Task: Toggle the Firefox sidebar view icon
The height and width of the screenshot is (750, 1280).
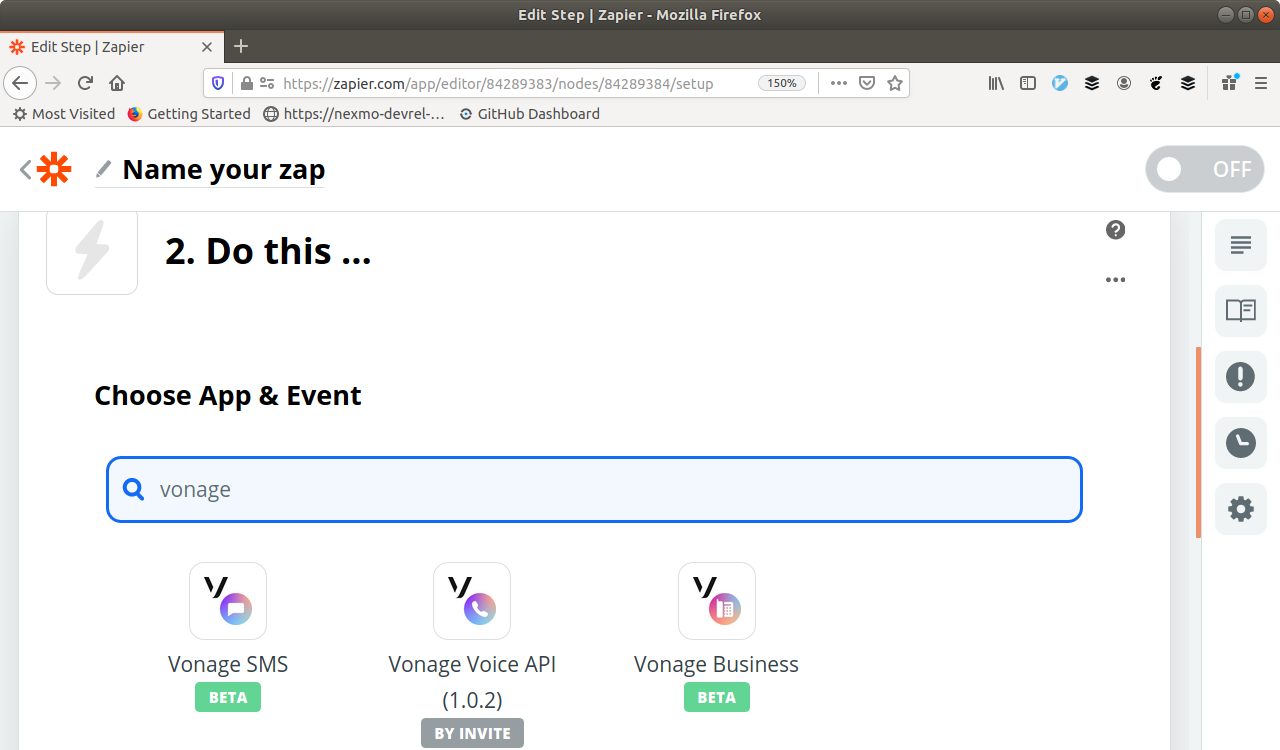Action: (x=1028, y=83)
